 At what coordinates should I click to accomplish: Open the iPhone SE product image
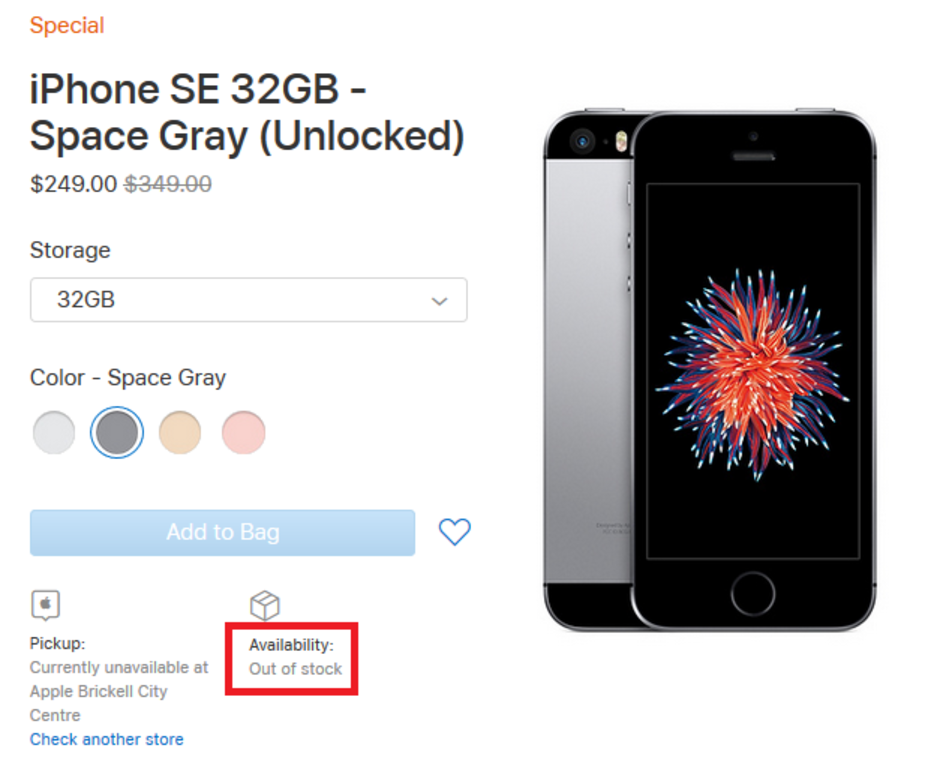point(710,370)
